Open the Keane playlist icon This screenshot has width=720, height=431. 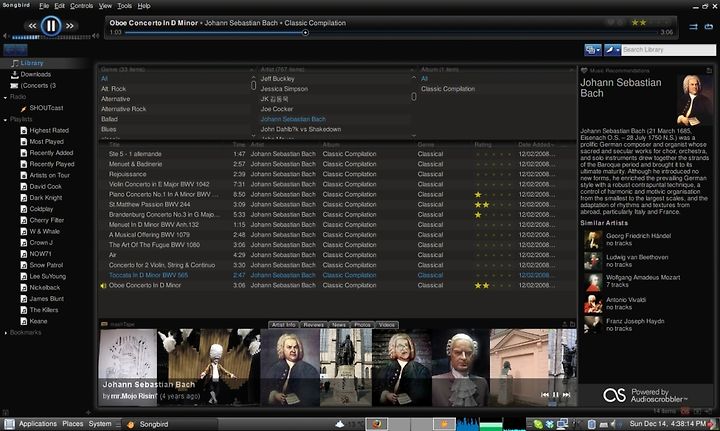23,321
